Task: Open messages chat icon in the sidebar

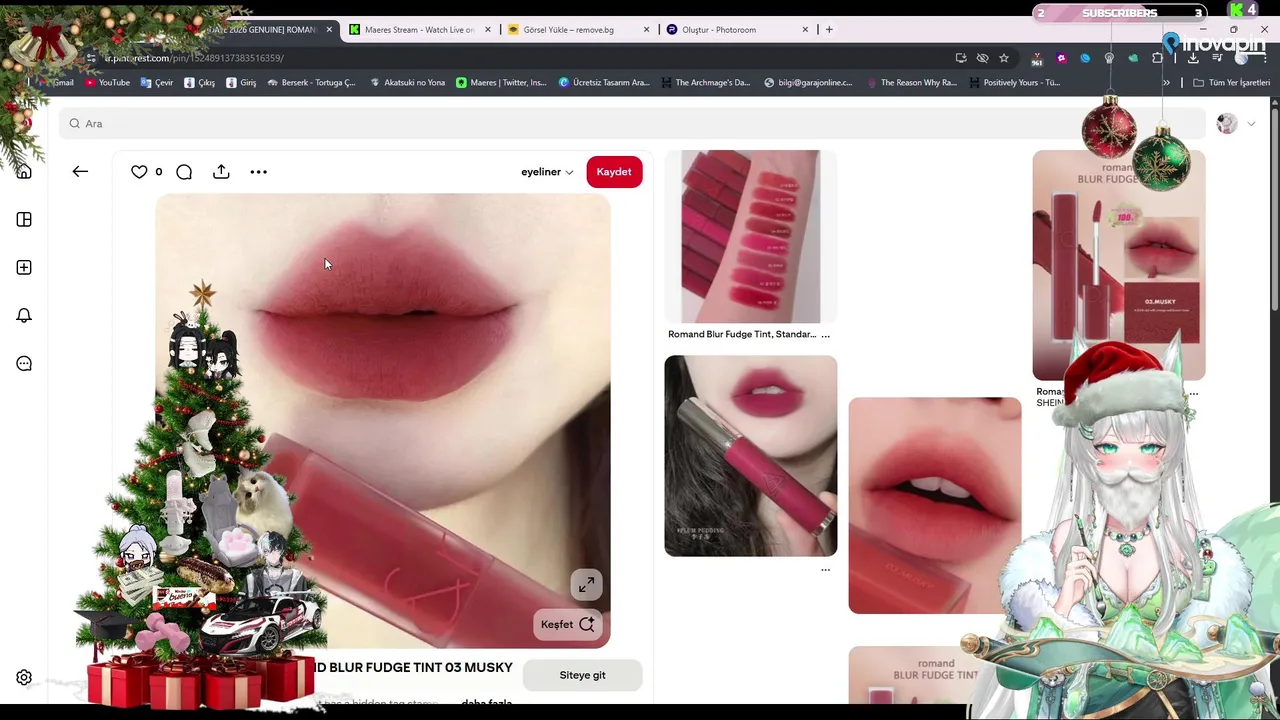Action: [x=24, y=364]
